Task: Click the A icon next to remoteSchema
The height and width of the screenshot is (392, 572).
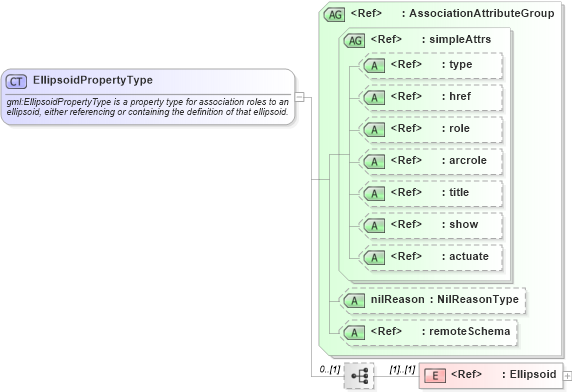Action: click(x=354, y=333)
